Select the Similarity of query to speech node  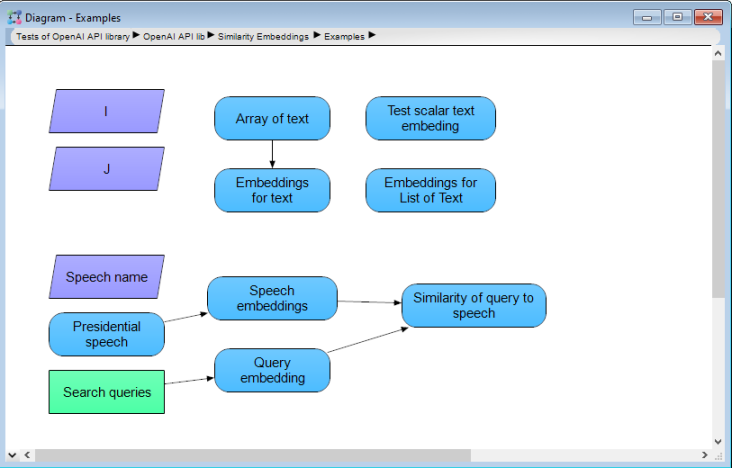click(474, 305)
